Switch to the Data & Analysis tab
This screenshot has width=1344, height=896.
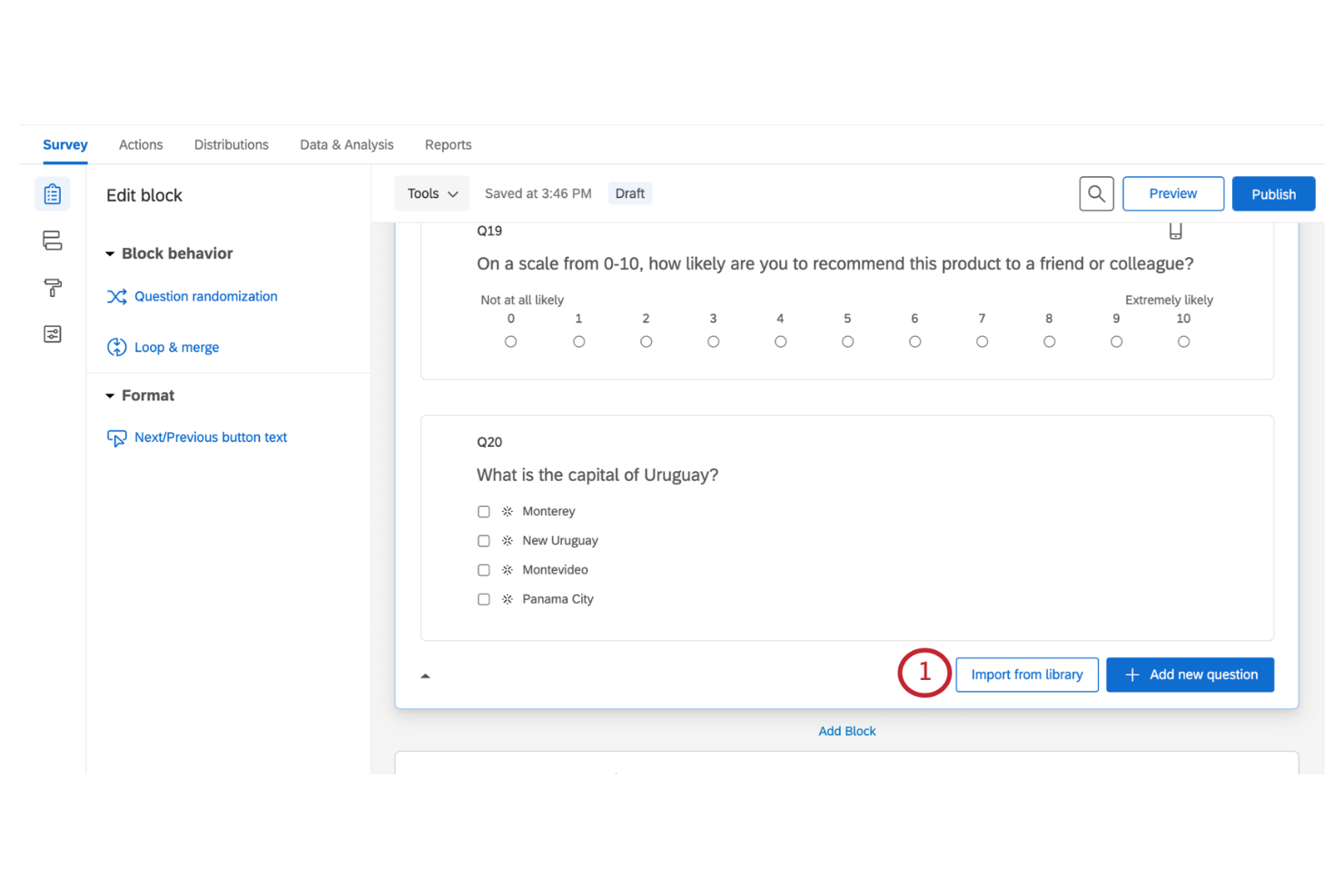[x=347, y=144]
